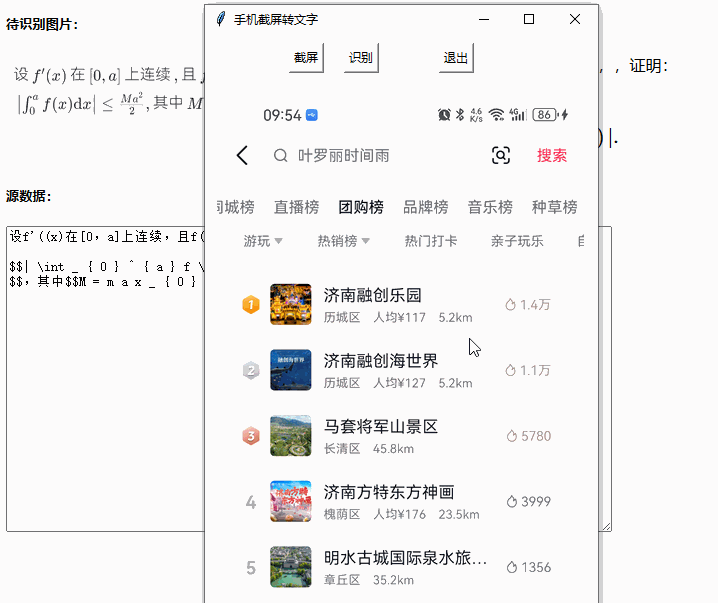Click the 5780 popularity flame icon
The height and width of the screenshot is (603, 718).
pyautogui.click(x=511, y=436)
